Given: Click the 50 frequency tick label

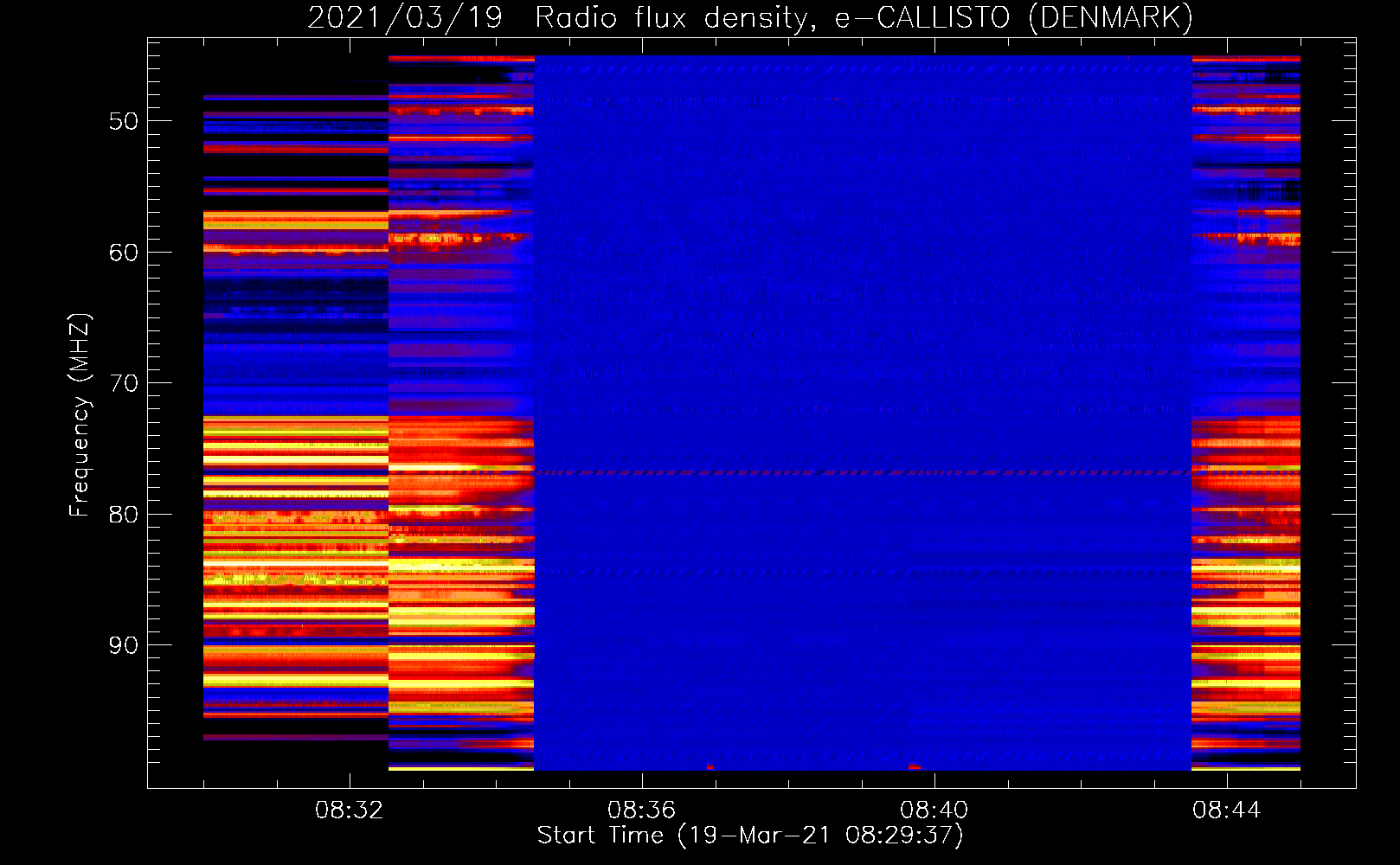Looking at the screenshot, I should (124, 121).
